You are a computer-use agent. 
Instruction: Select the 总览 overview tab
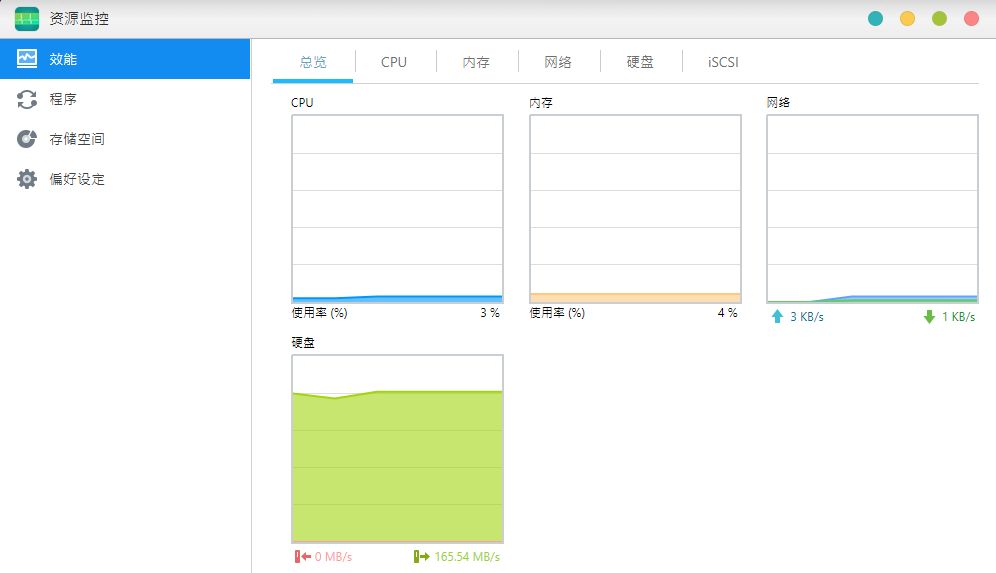coord(313,62)
